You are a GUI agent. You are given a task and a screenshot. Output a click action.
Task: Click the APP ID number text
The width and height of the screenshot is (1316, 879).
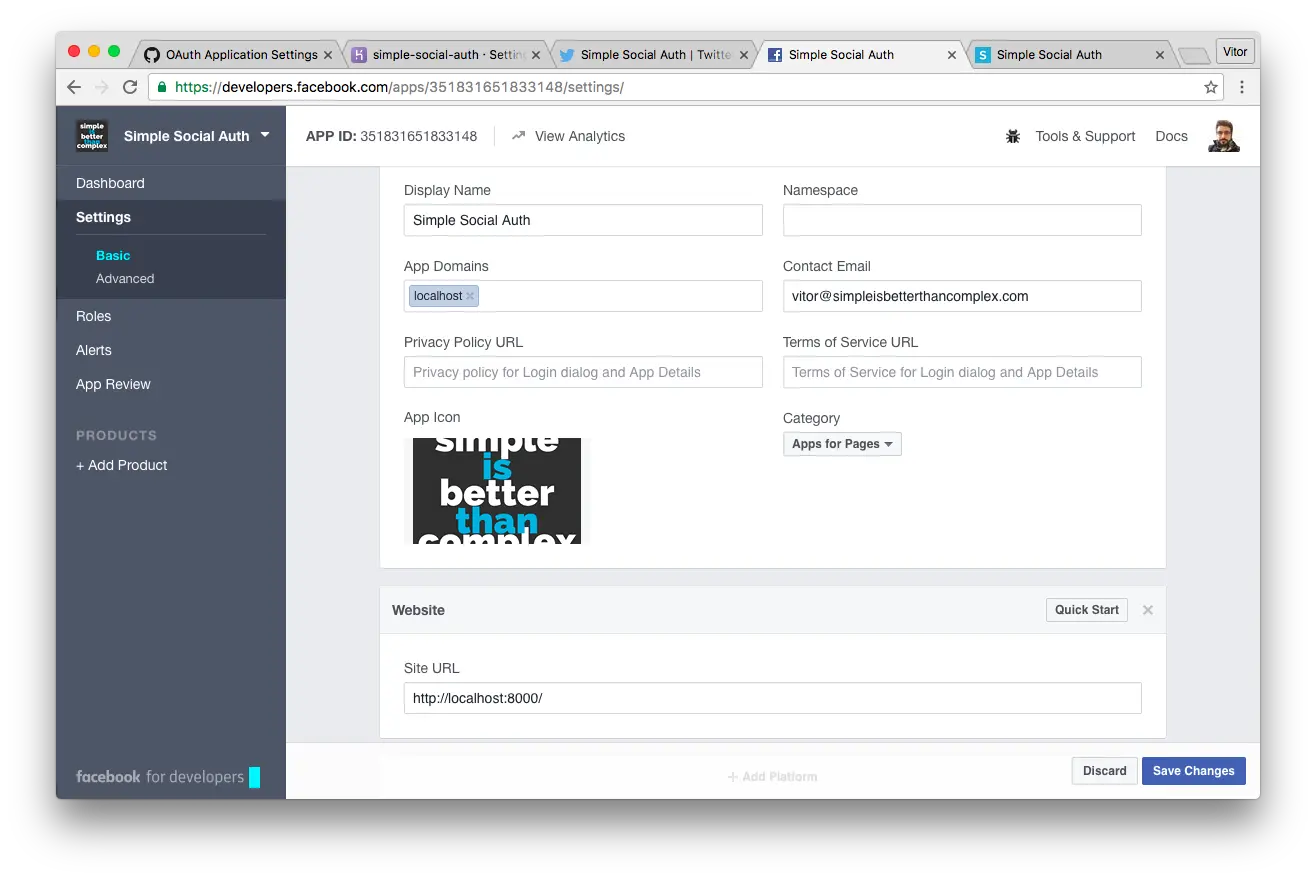(418, 136)
